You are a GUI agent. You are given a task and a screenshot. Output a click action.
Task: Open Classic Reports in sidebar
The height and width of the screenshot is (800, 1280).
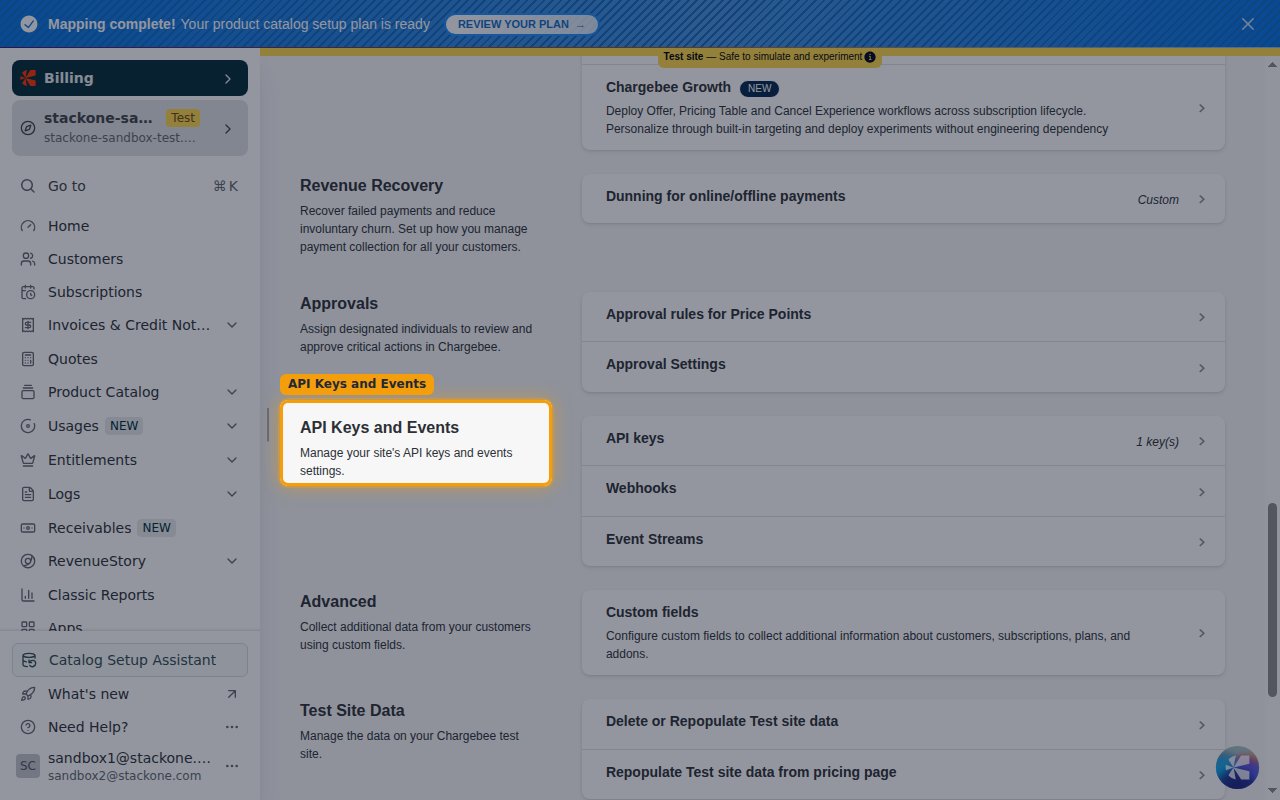(130, 595)
